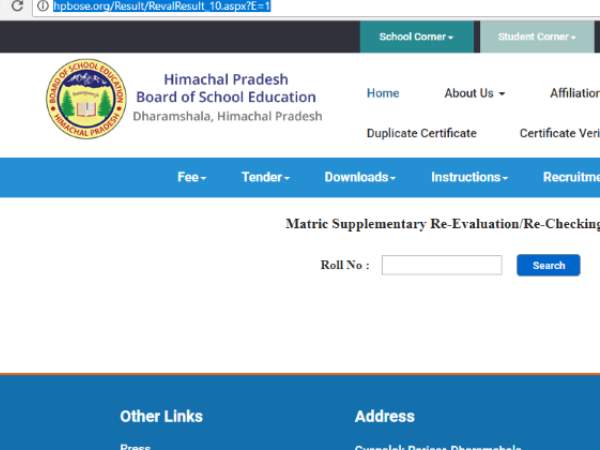Image resolution: width=600 pixels, height=450 pixels.
Task: Expand the School Corner dropdown
Action: (x=416, y=37)
